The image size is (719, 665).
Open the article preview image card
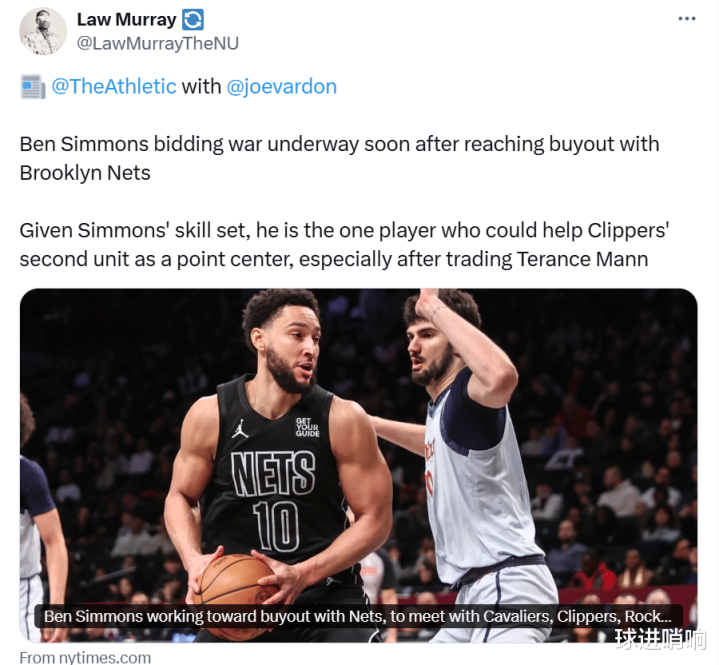coord(359,465)
